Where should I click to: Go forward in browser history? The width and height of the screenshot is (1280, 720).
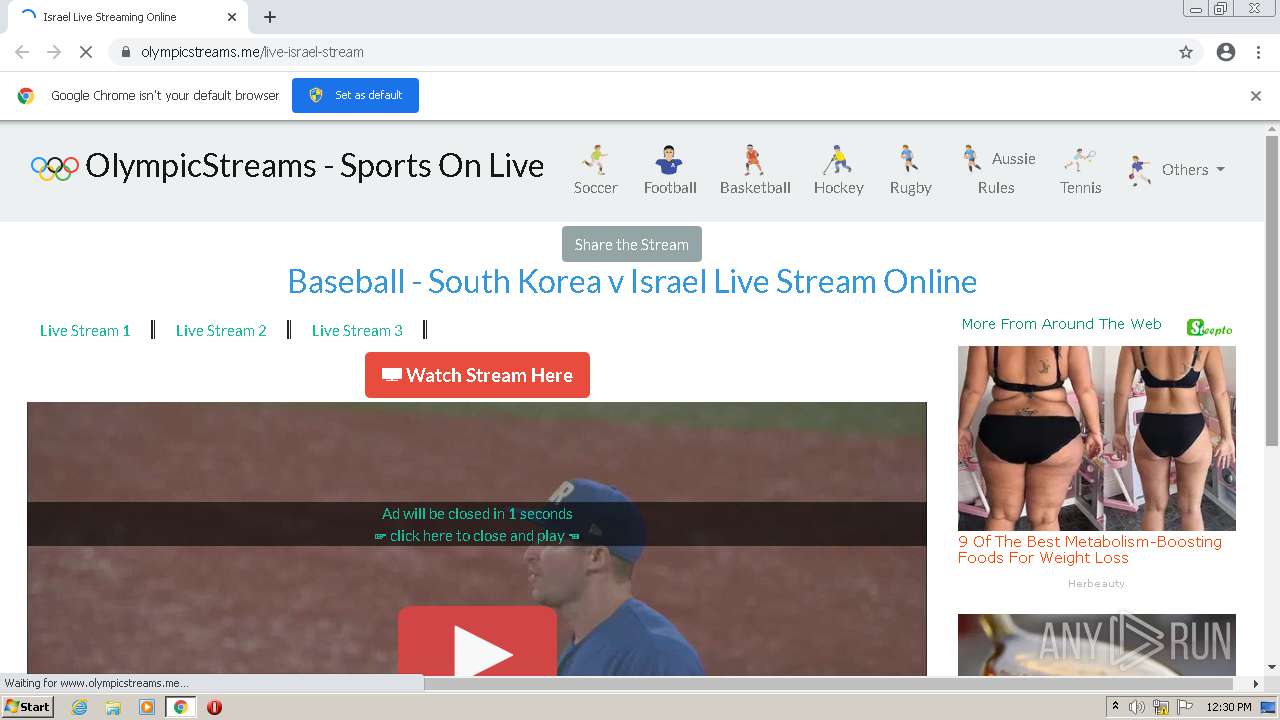(x=54, y=52)
